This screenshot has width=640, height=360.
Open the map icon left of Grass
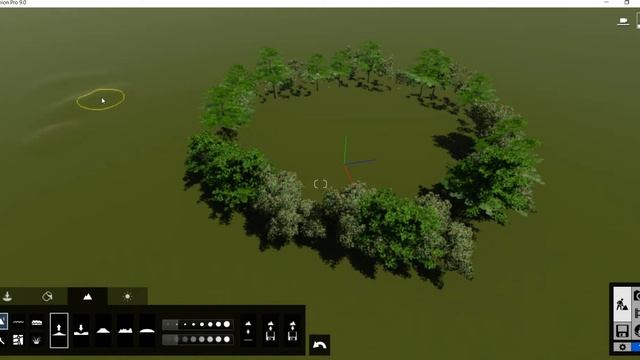(18, 340)
